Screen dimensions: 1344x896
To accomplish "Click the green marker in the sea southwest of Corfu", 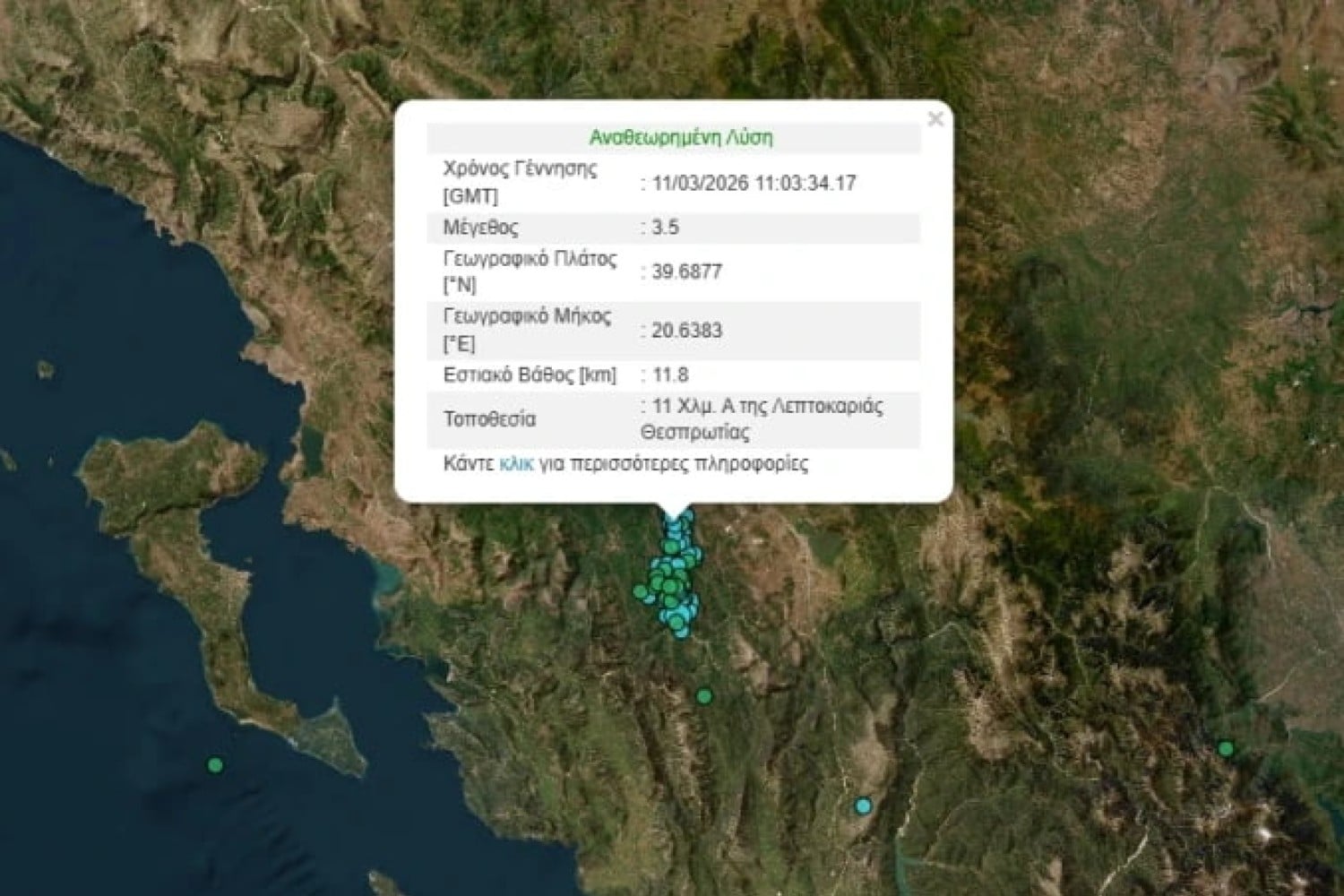I will [x=215, y=765].
